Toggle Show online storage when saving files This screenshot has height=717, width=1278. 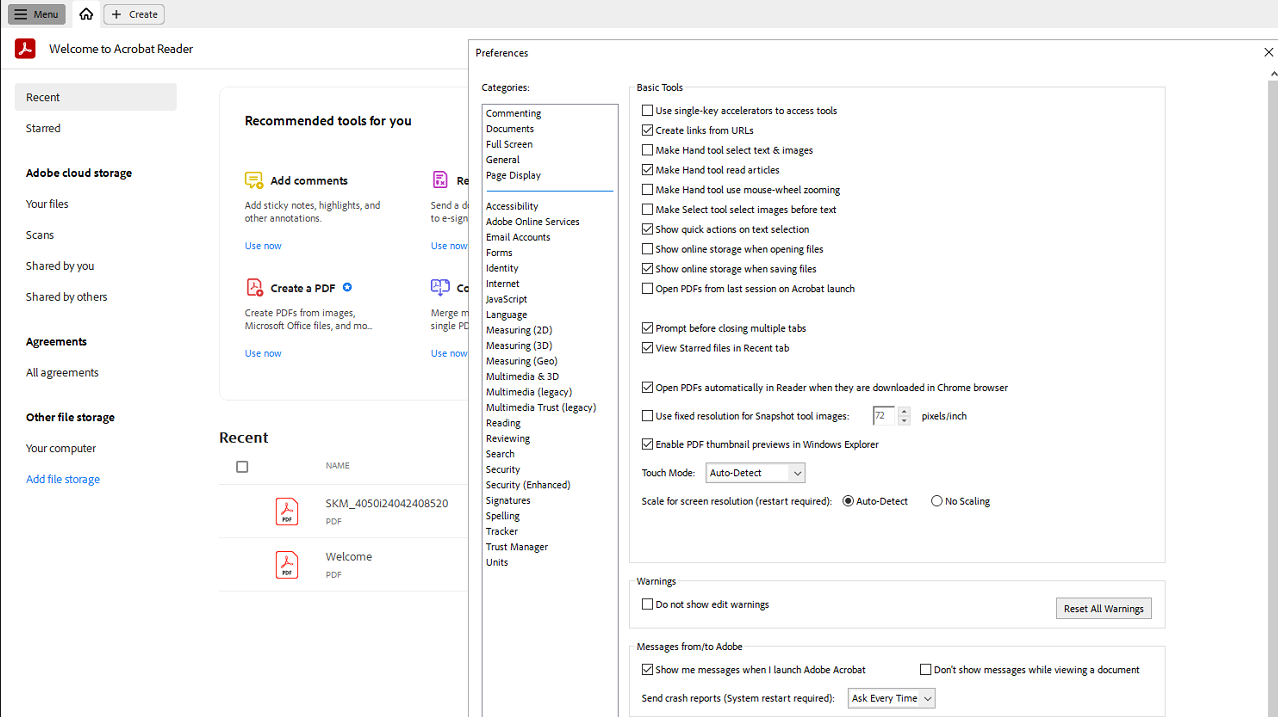coord(647,269)
